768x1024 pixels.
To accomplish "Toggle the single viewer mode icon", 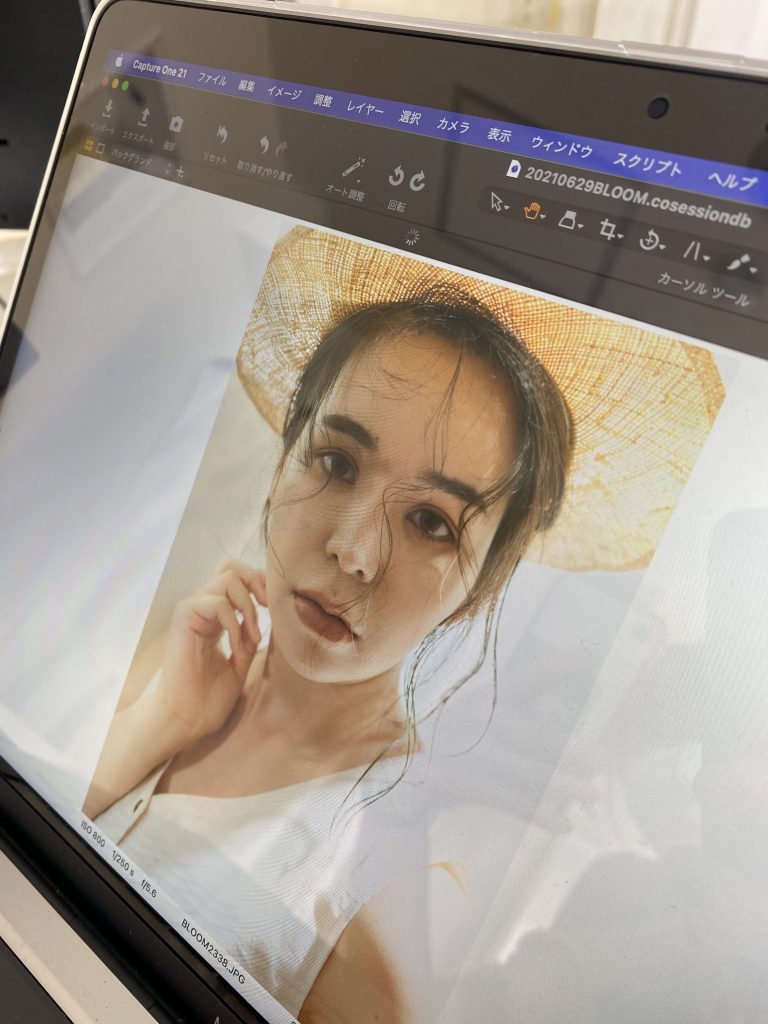I will [100, 150].
